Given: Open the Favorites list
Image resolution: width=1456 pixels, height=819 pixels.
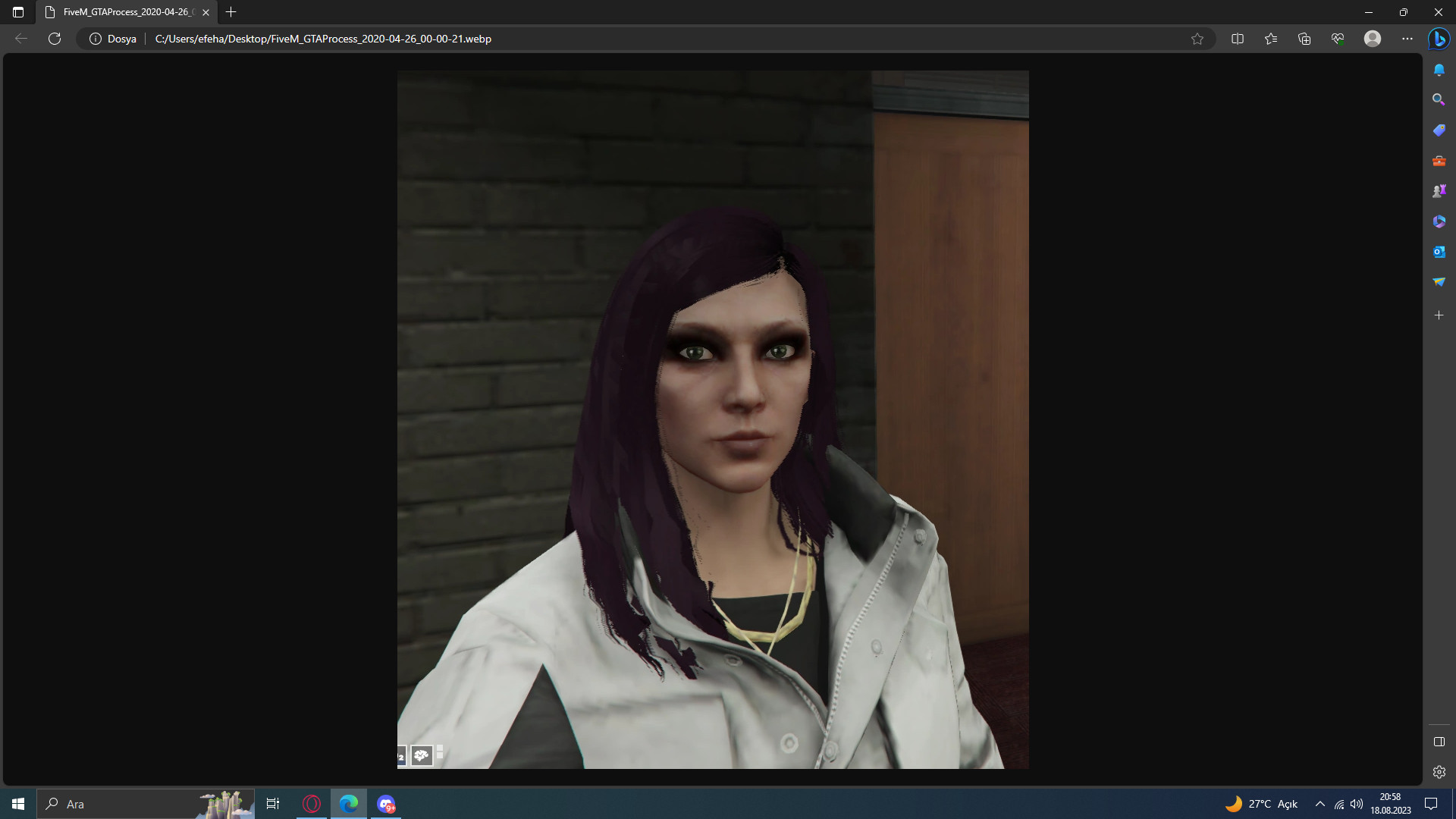Looking at the screenshot, I should [1271, 39].
